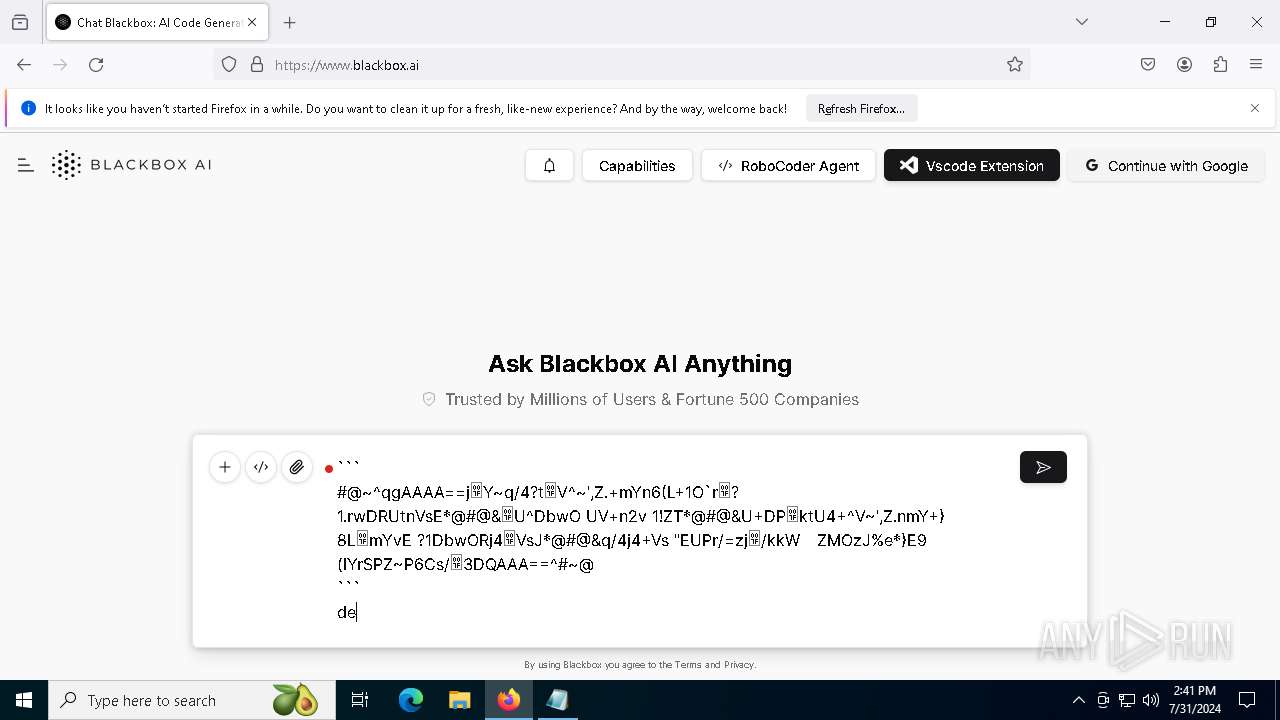Click the plus icon in chat box
Viewport: 1280px width, 720px height.
pyautogui.click(x=225, y=467)
